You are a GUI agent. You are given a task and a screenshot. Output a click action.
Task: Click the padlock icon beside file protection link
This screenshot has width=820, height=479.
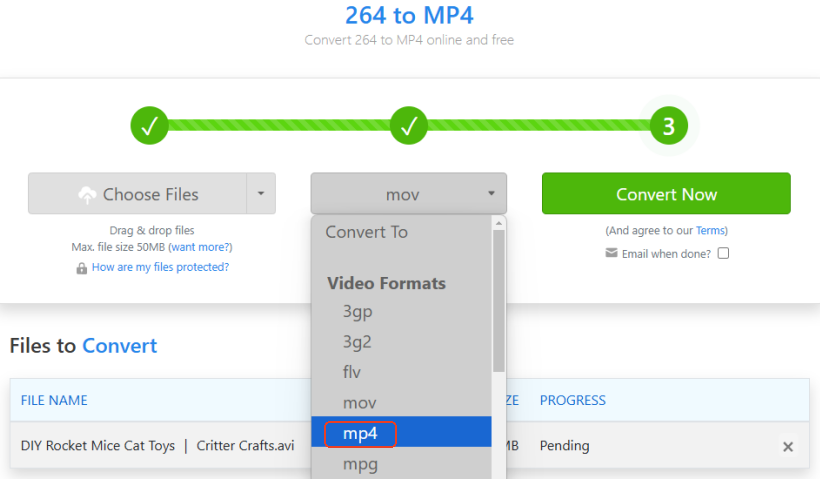point(81,268)
